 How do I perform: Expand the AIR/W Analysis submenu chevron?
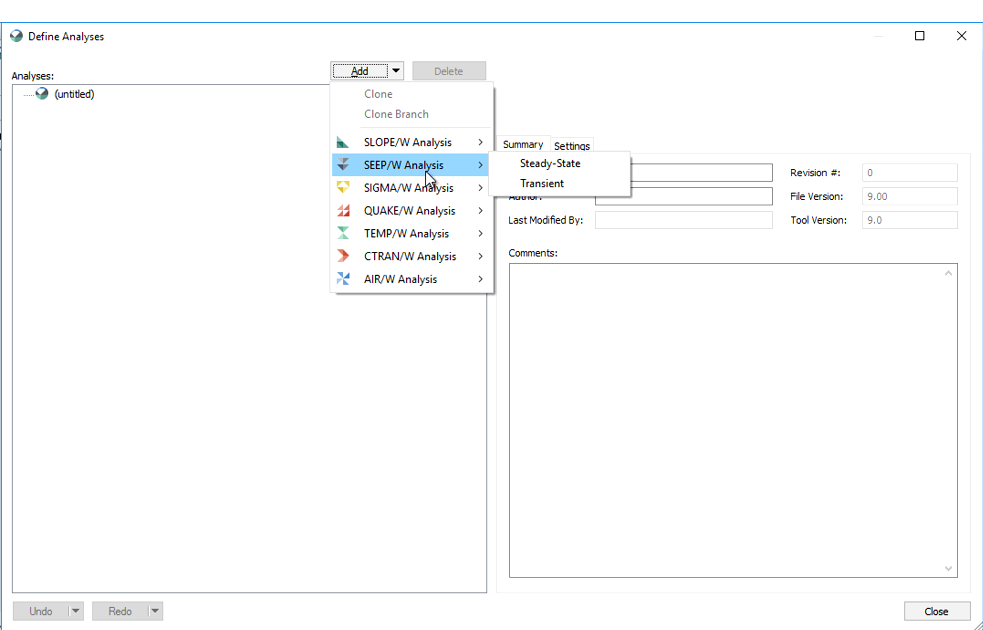coord(480,279)
